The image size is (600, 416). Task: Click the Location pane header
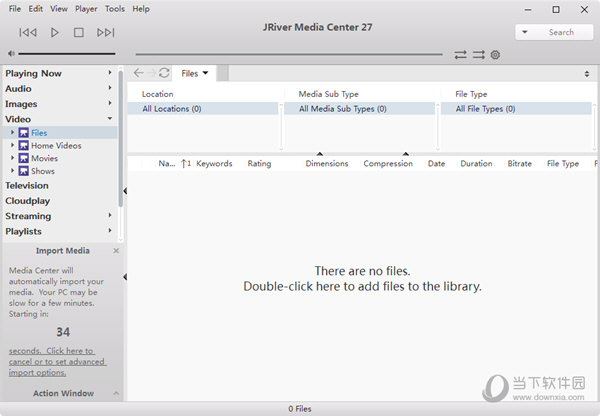click(157, 94)
